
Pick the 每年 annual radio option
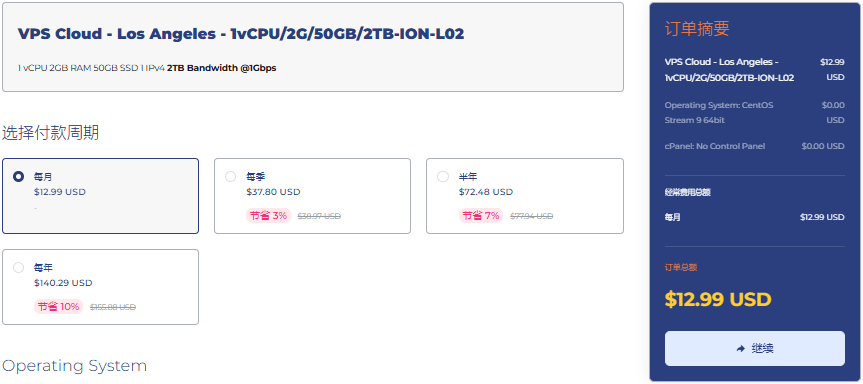tap(19, 267)
